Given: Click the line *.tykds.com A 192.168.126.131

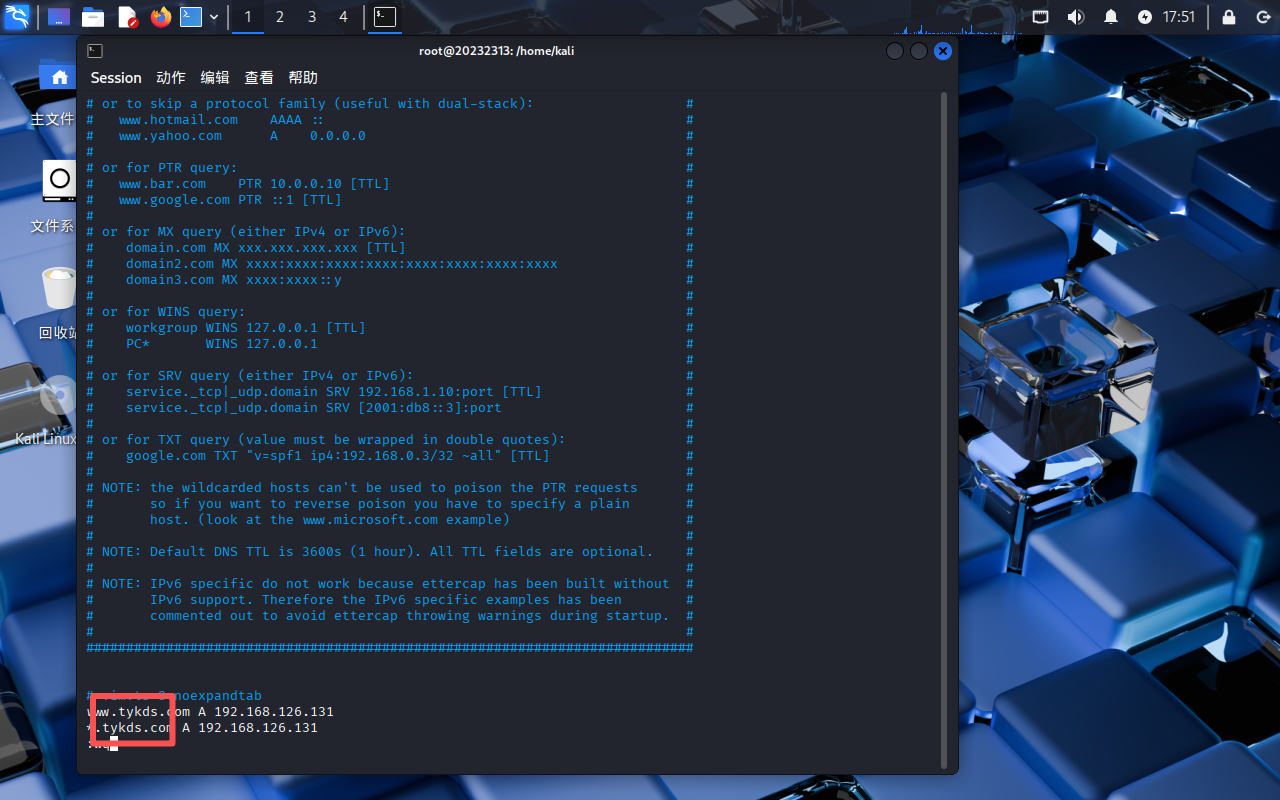Looking at the screenshot, I should click(202, 728).
